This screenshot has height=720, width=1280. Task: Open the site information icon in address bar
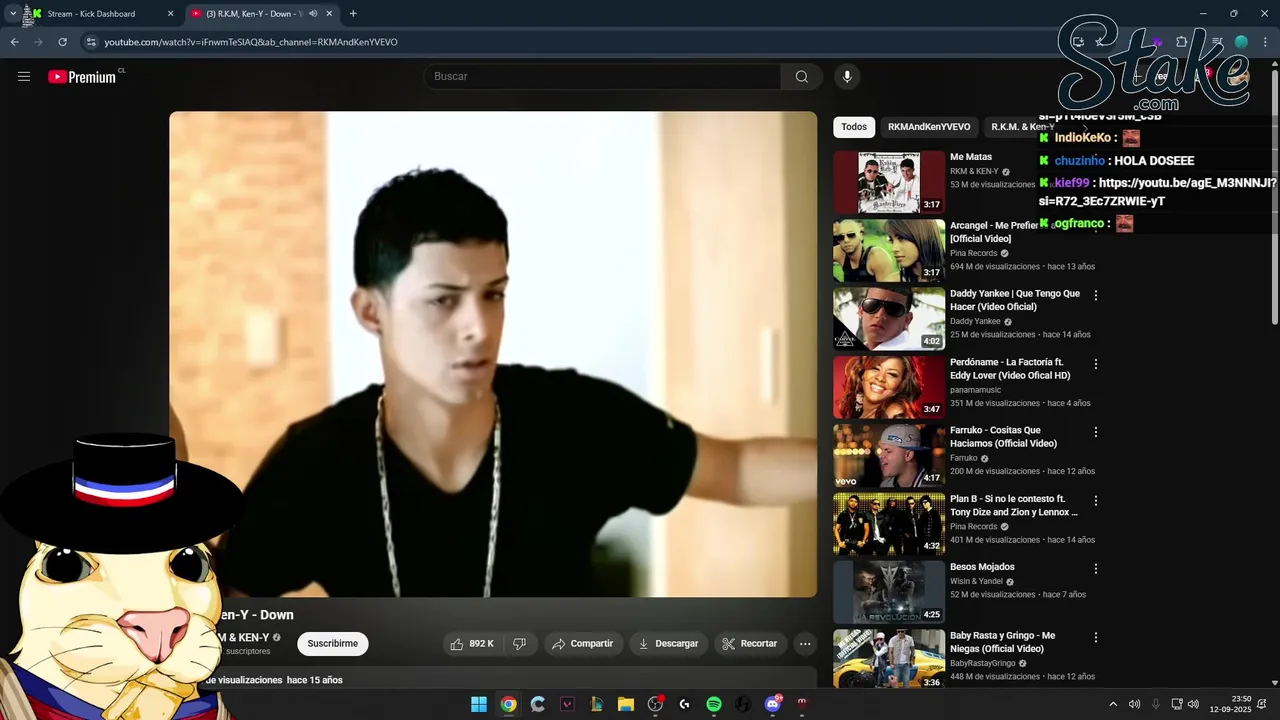(91, 42)
